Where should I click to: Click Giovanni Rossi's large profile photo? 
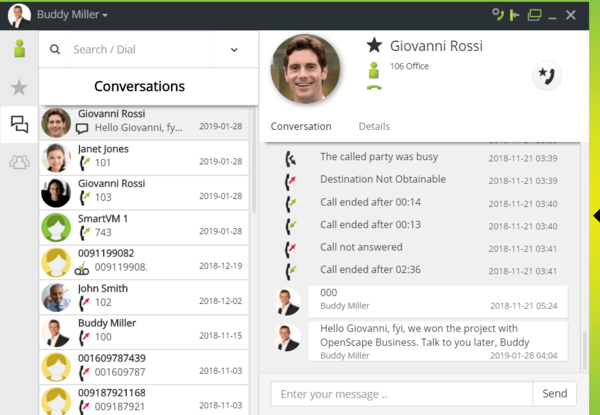coord(305,70)
